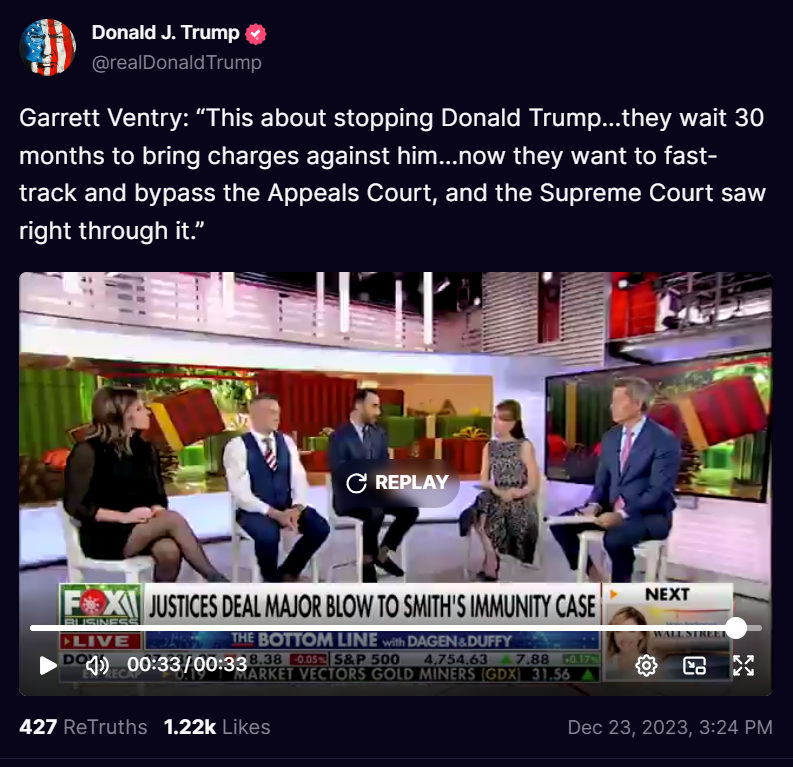This screenshot has width=793, height=767.
Task: Visit the @realDonaldTrump handle link
Action: click(177, 63)
